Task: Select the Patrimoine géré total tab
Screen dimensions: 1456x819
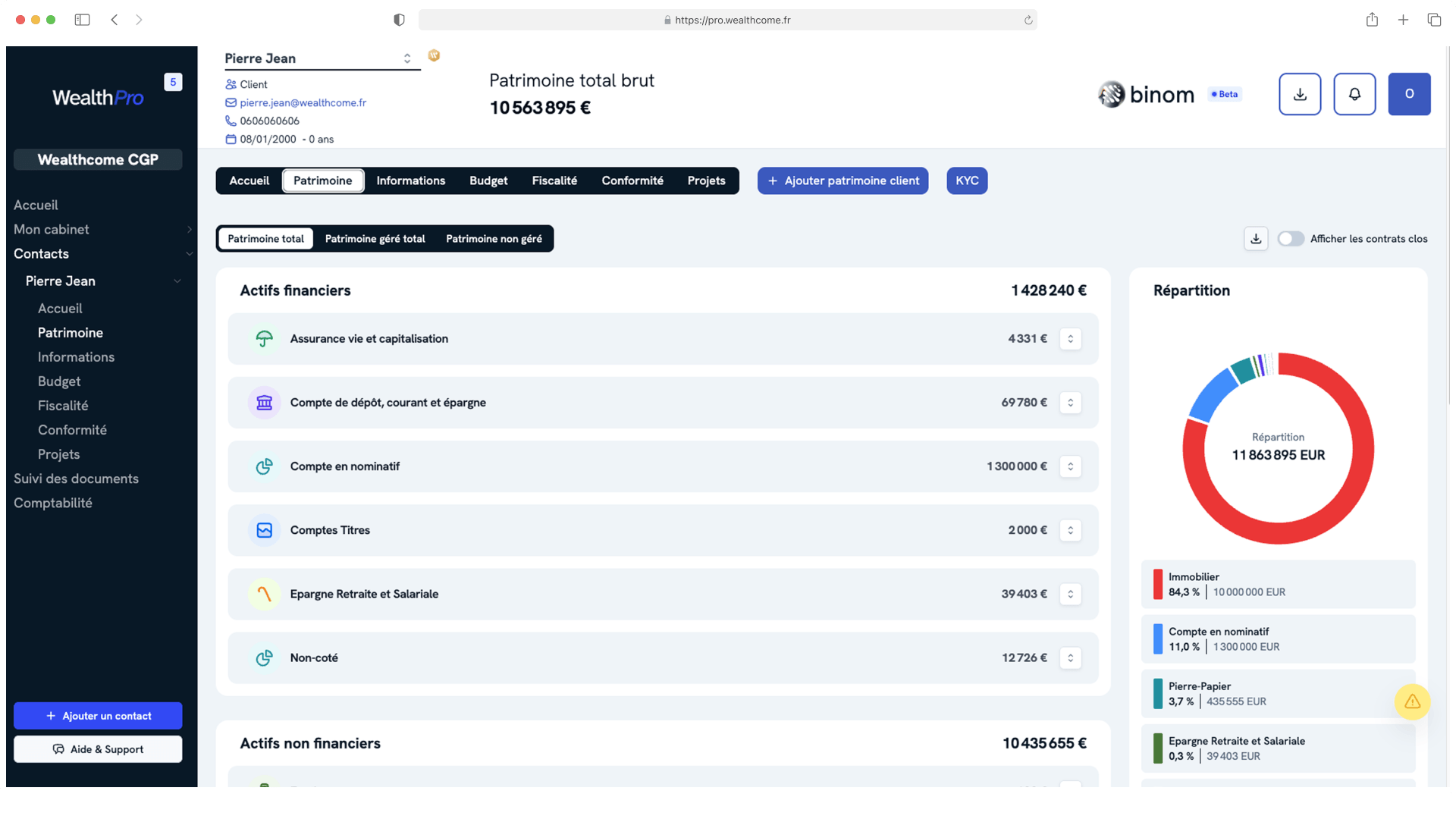Action: (375, 239)
